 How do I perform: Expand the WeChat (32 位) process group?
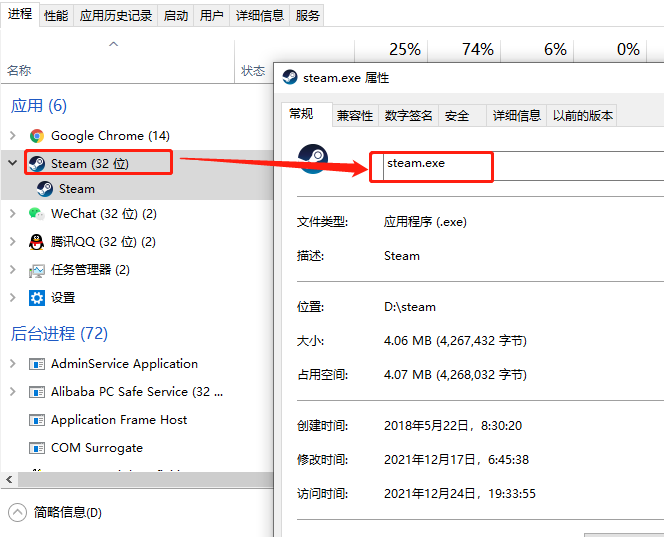tap(13, 214)
